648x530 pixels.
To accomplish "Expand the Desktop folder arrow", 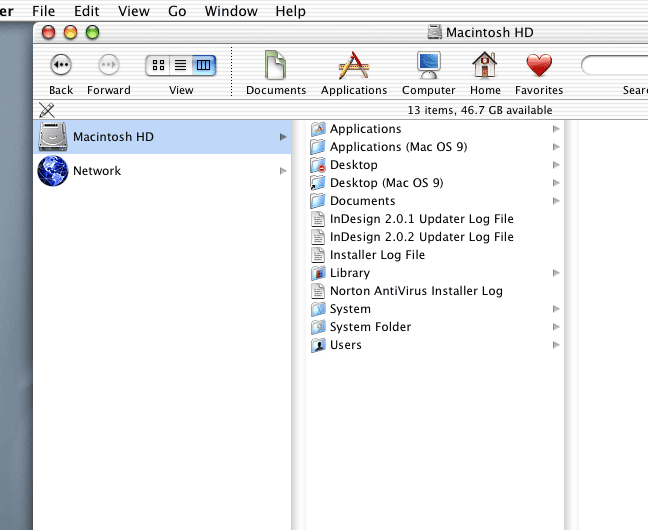I will coord(556,165).
